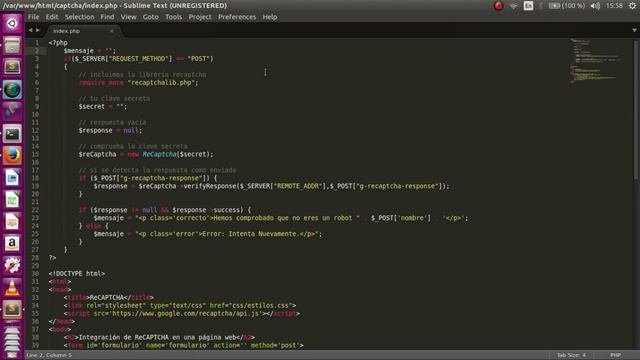Image resolution: width=640 pixels, height=360 pixels.
Task: Go to previous tab with left arrow
Action: pyautogui.click(x=30, y=30)
